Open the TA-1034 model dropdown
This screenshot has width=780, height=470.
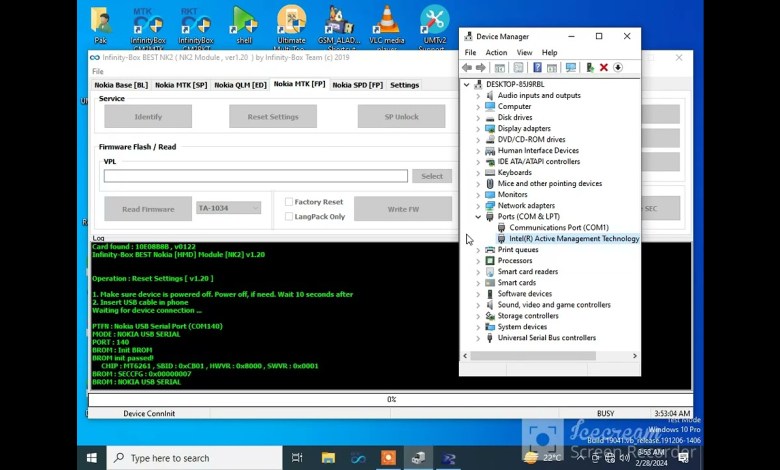click(229, 208)
